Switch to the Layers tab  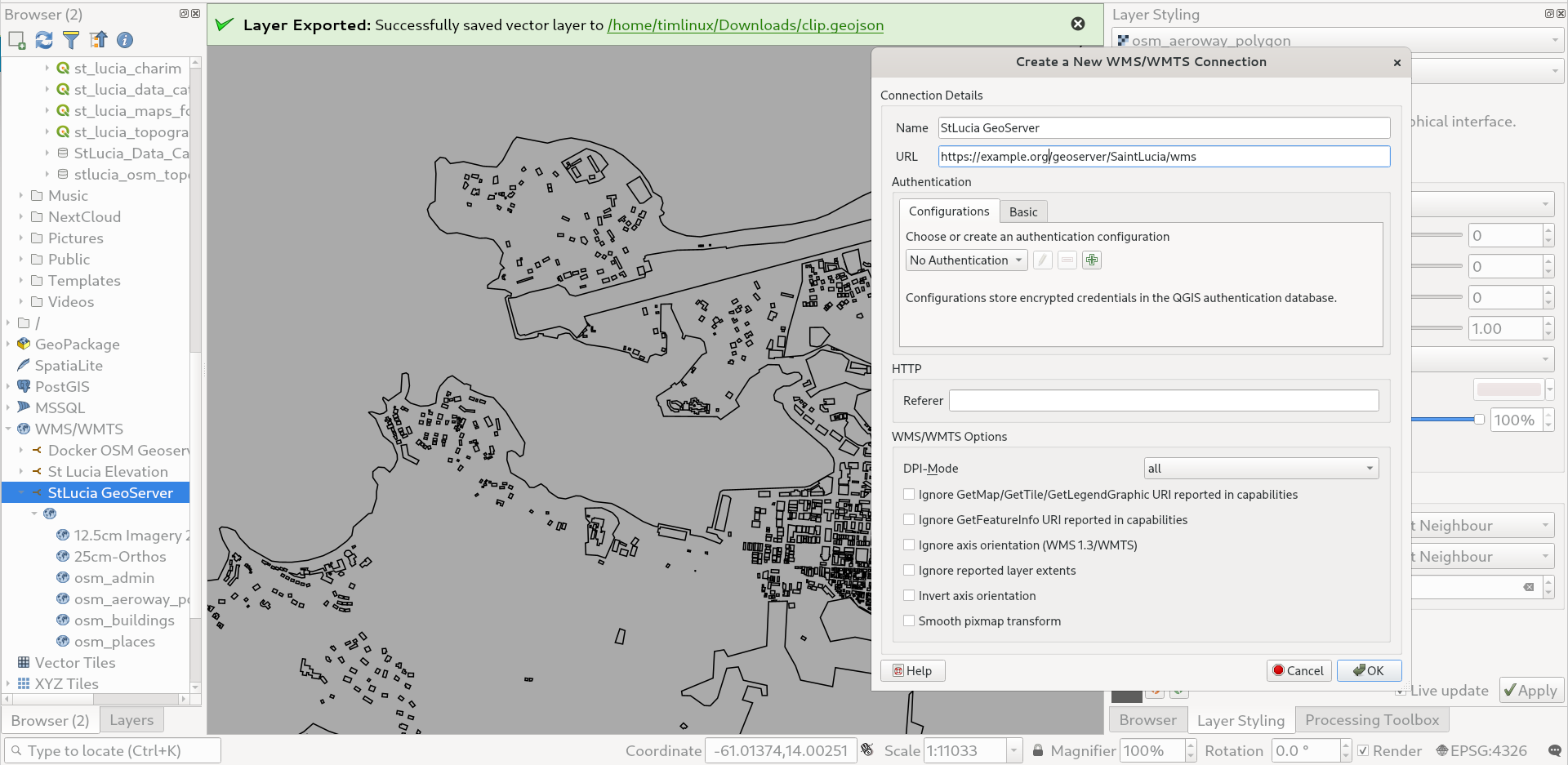[131, 719]
